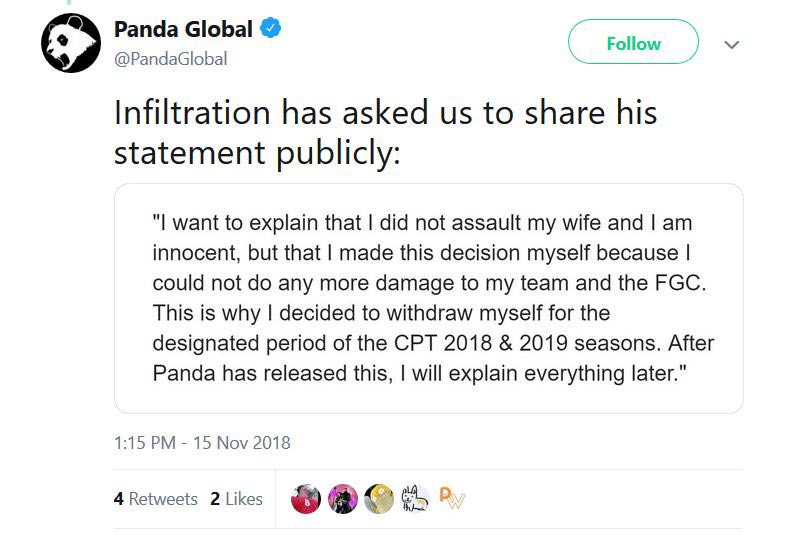Screen dimensions: 788x536
Task: Open the orange PW logo avatar
Action: point(451,498)
